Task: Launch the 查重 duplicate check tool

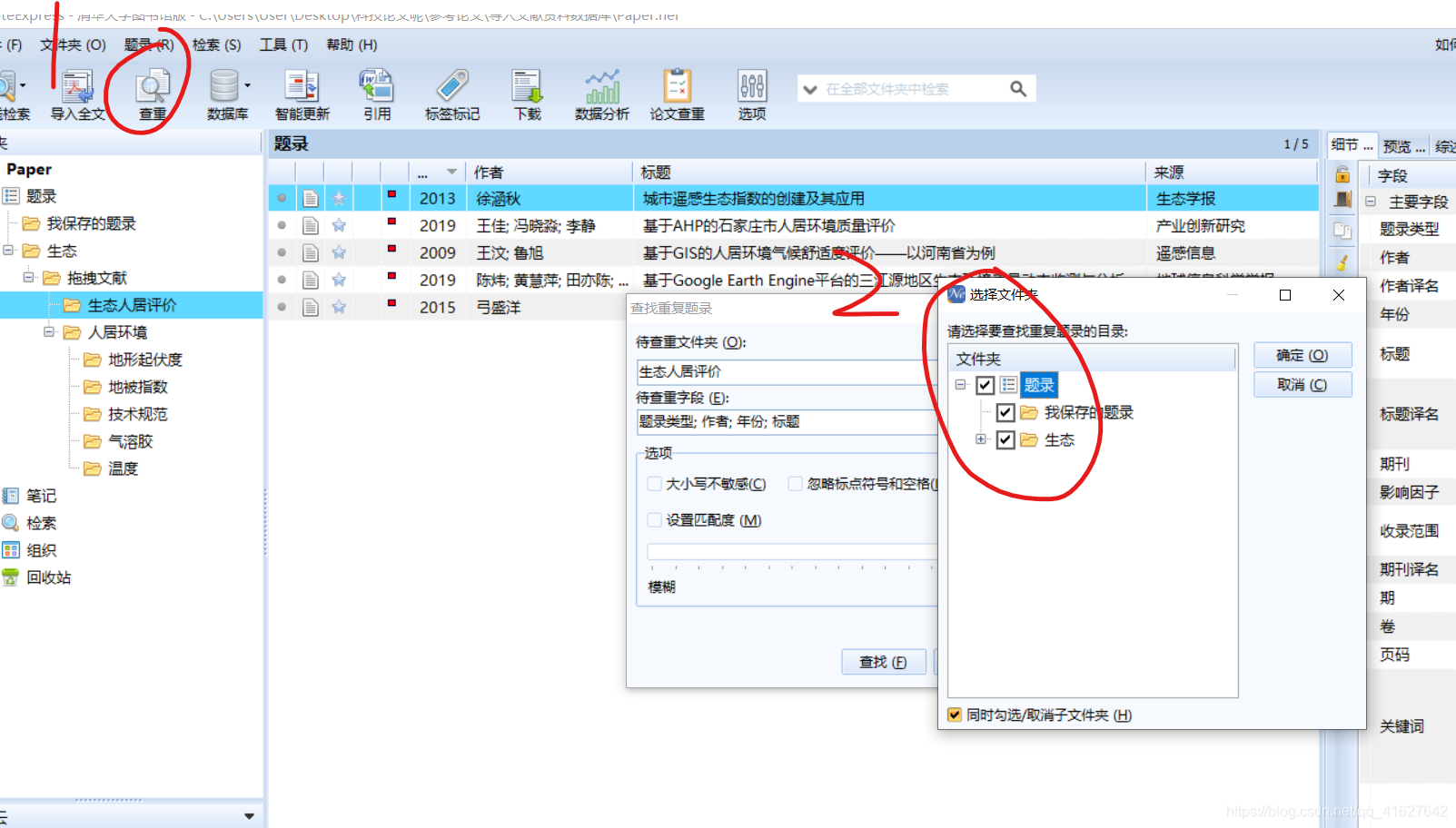Action: click(153, 94)
